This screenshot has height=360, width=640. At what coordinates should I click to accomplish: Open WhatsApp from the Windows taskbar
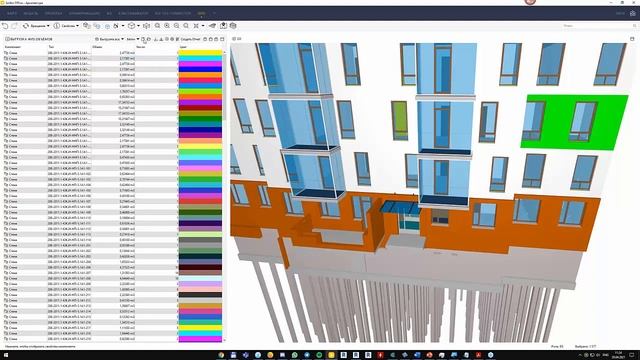point(294,355)
